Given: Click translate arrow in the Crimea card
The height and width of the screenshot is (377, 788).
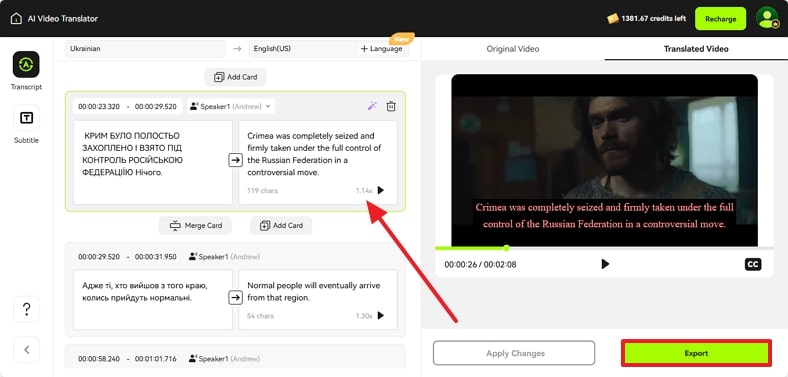Looking at the screenshot, I should click(235, 160).
